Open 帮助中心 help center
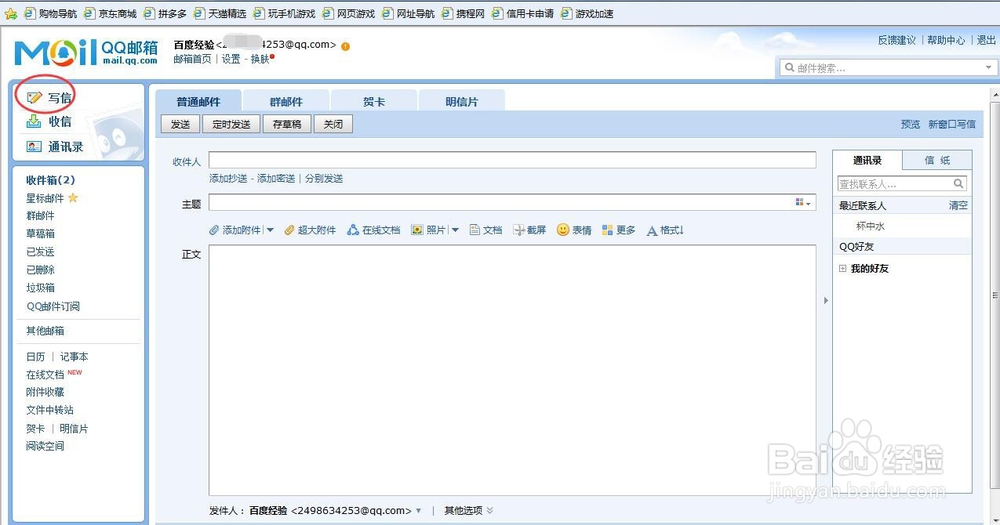This screenshot has height=525, width=1000. coord(946,40)
